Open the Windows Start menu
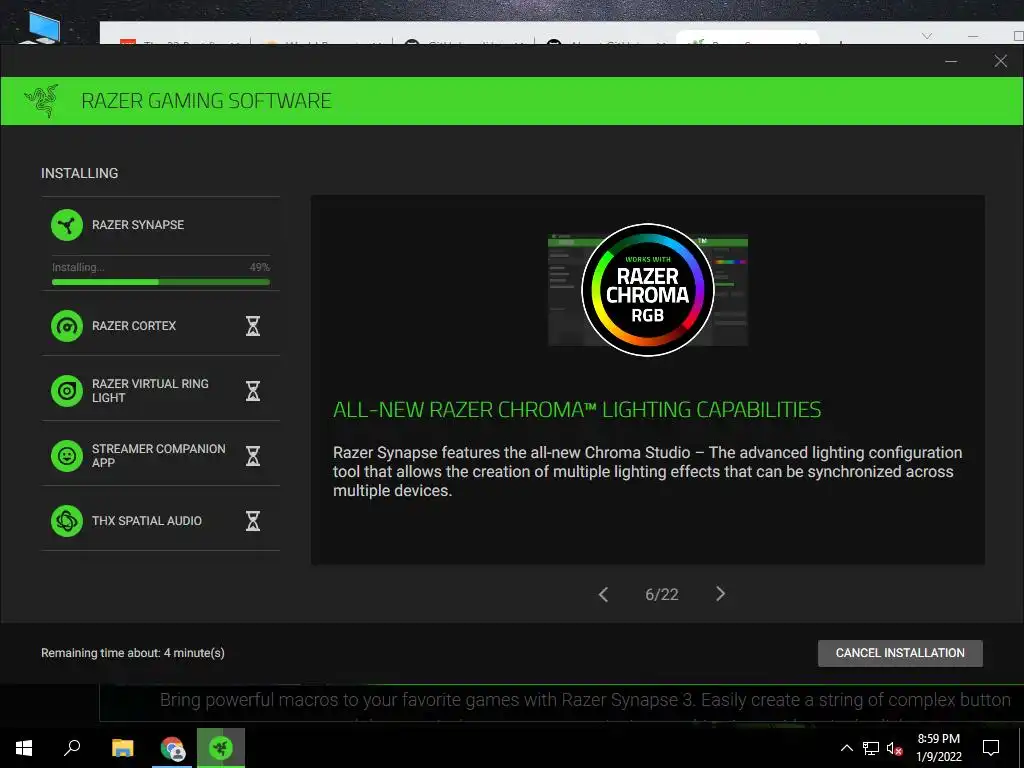This screenshot has width=1024, height=768. [24, 748]
